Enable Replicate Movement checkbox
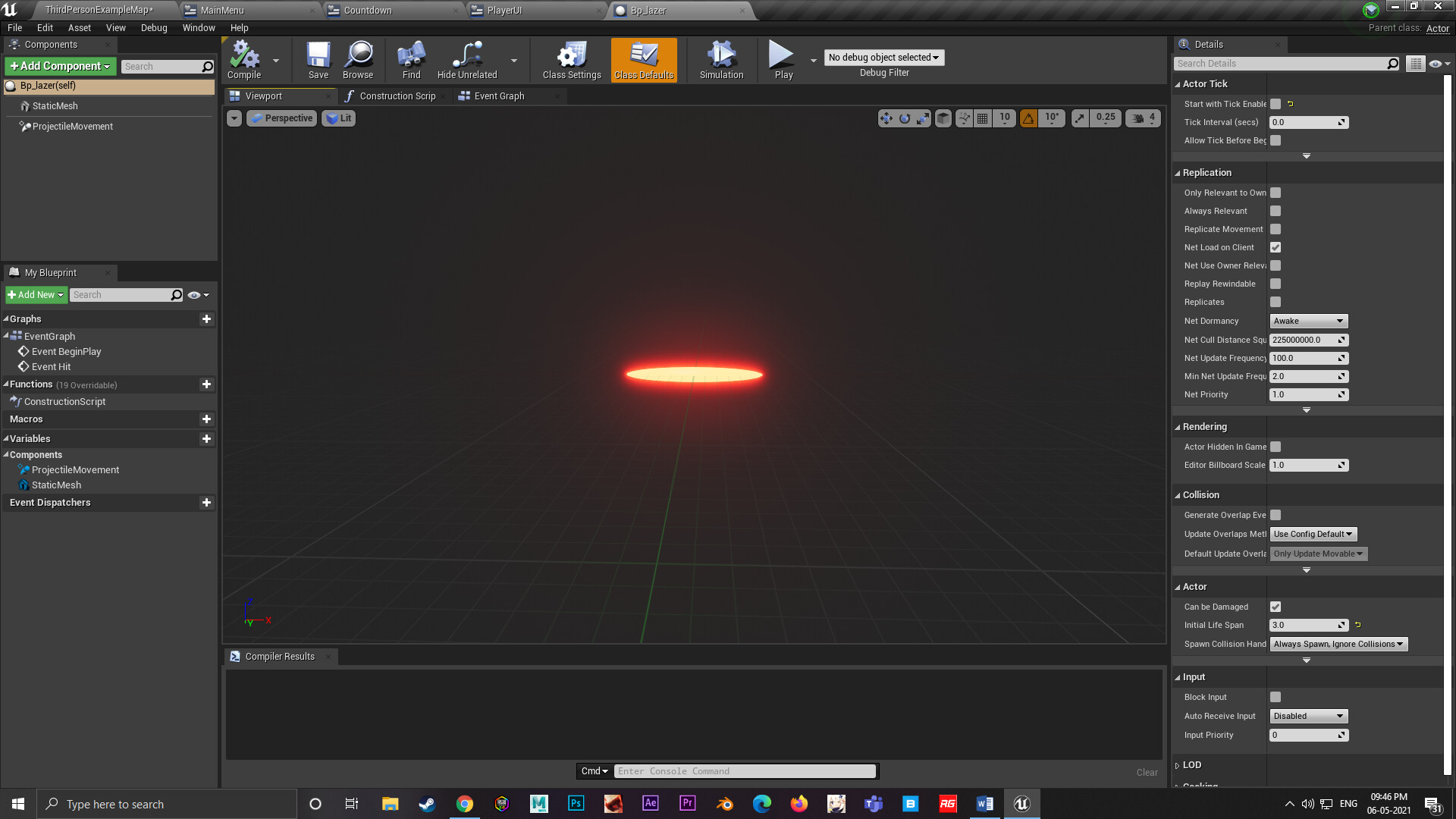 [x=1275, y=229]
